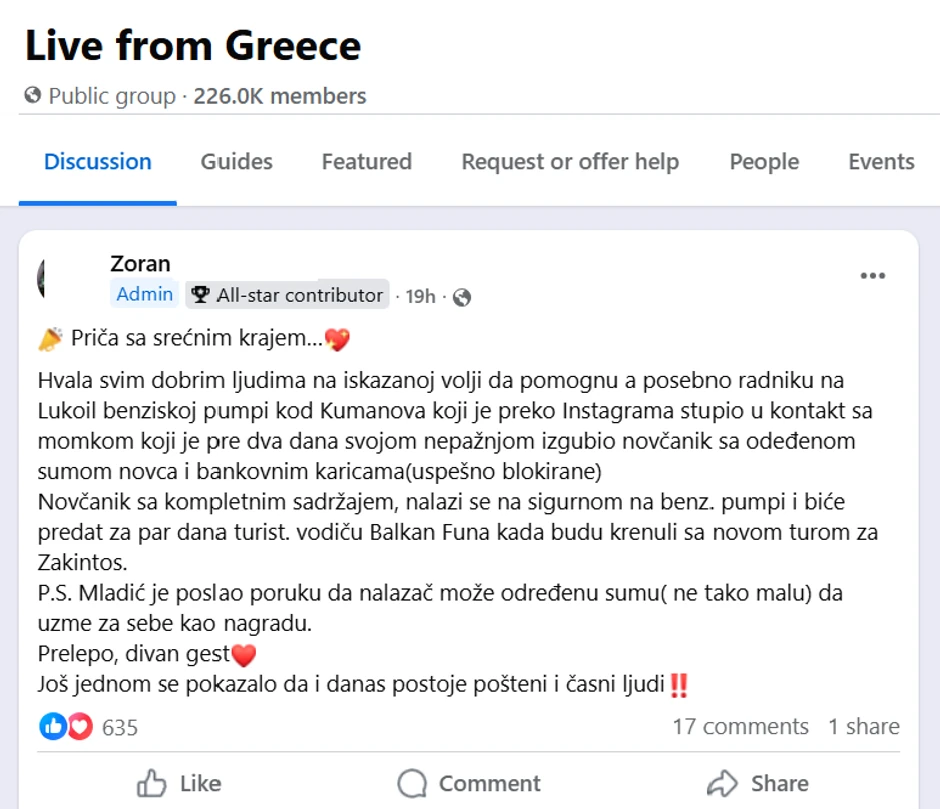Image resolution: width=940 pixels, height=809 pixels.
Task: Open the People tab
Action: pyautogui.click(x=764, y=161)
